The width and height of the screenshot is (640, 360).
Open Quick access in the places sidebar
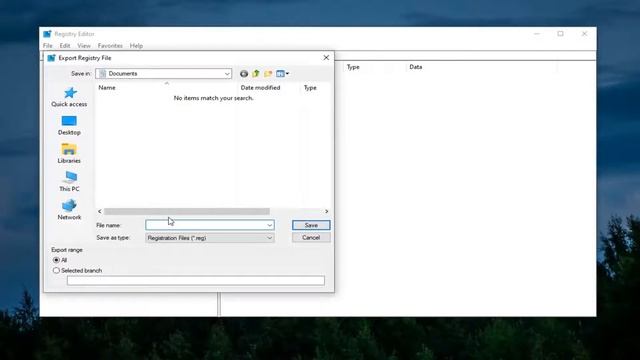(x=69, y=97)
